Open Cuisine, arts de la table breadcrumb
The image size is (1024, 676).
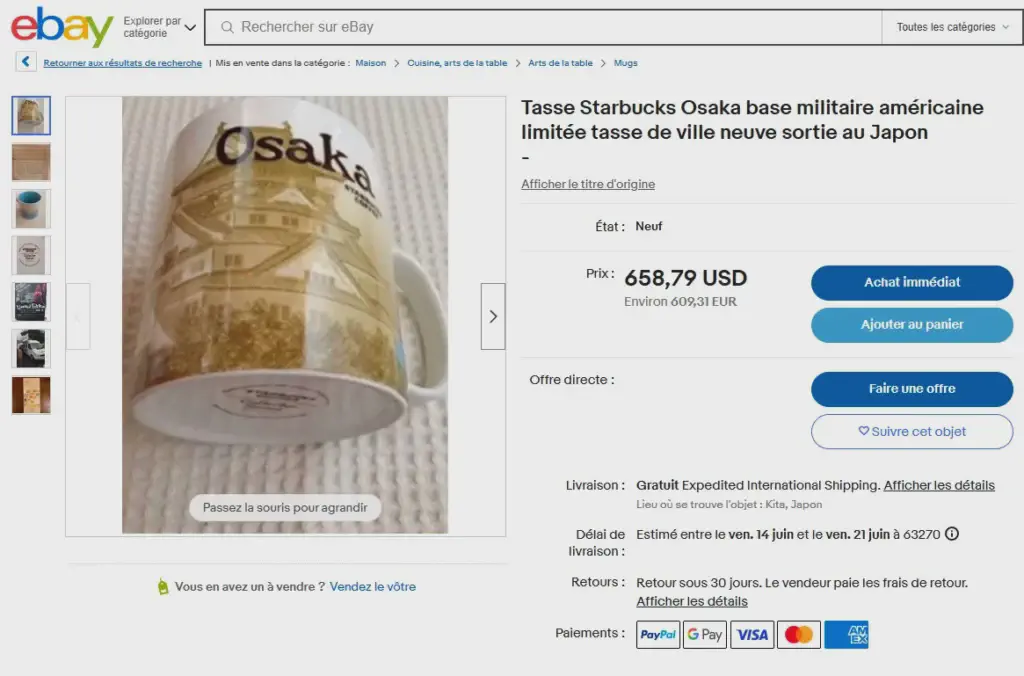point(457,63)
